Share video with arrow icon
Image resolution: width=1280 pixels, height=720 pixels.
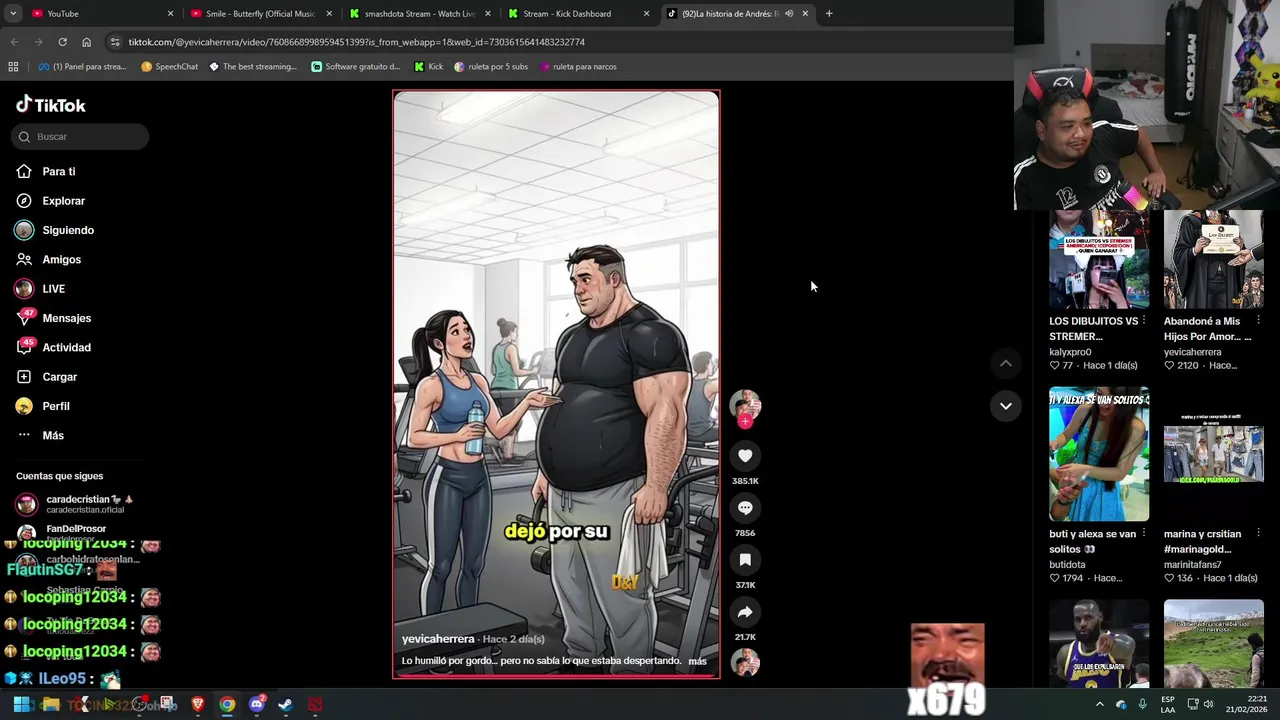click(745, 612)
